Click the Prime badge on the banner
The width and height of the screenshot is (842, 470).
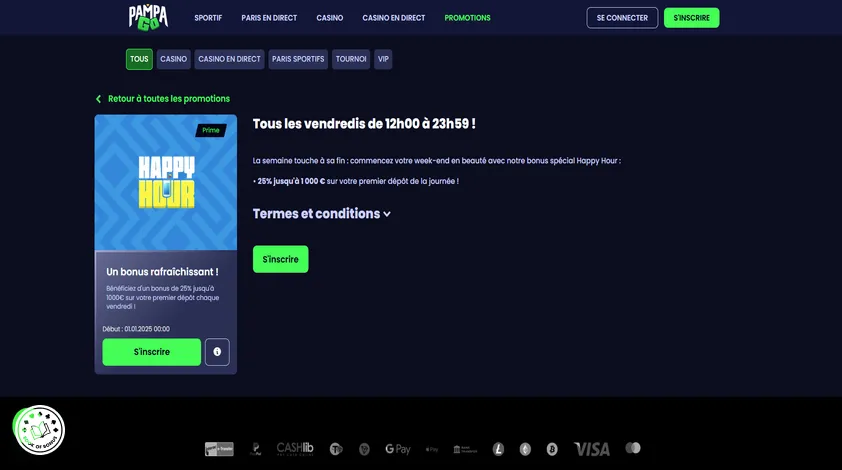(x=210, y=130)
